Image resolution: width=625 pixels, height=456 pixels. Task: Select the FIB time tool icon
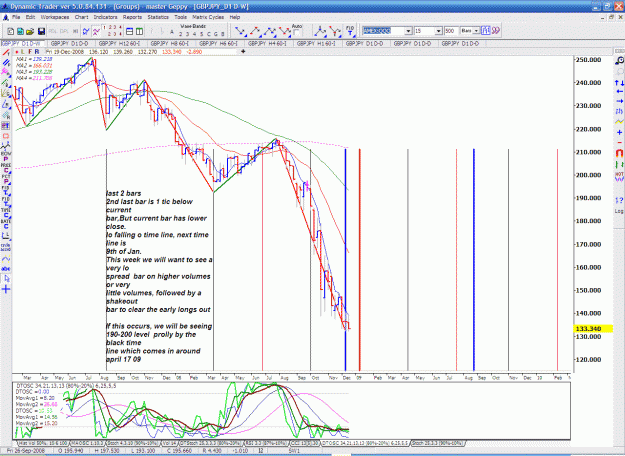[350, 31]
